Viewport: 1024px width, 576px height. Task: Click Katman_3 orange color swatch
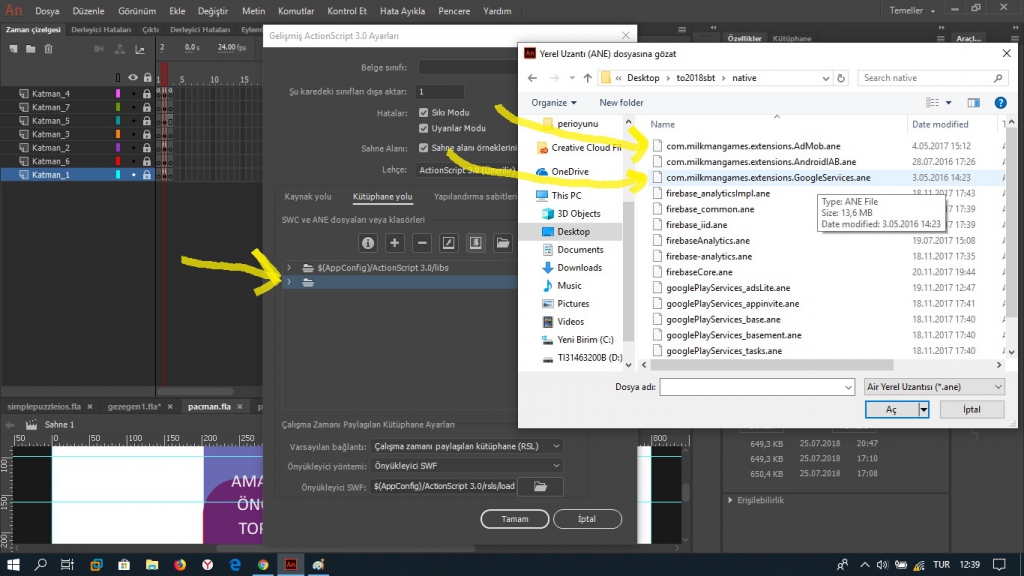(118, 135)
